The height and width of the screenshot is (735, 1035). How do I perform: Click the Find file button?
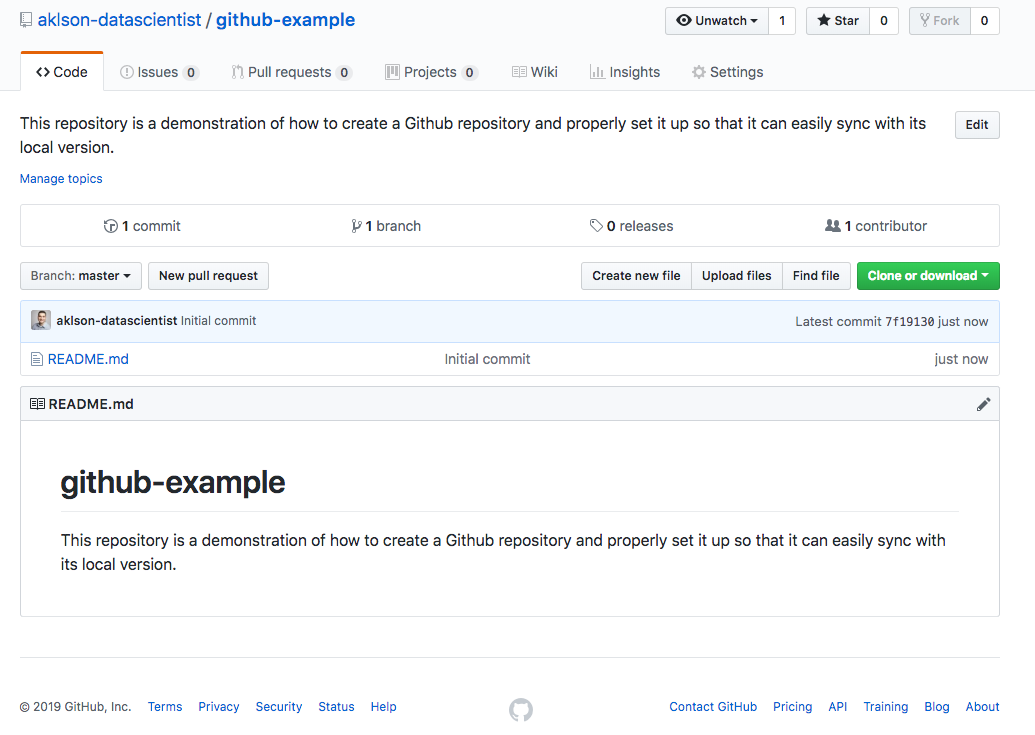(x=817, y=276)
